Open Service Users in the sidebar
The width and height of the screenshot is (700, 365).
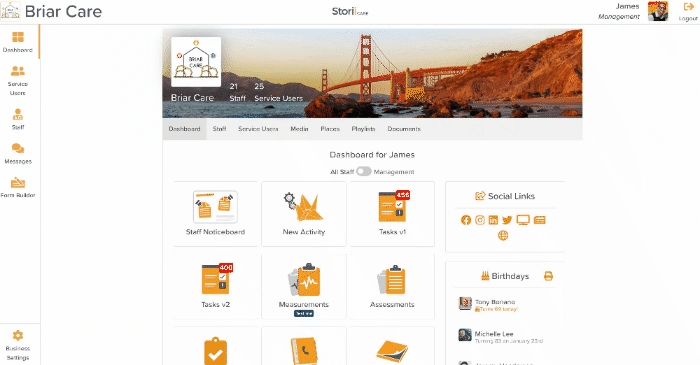pyautogui.click(x=18, y=81)
